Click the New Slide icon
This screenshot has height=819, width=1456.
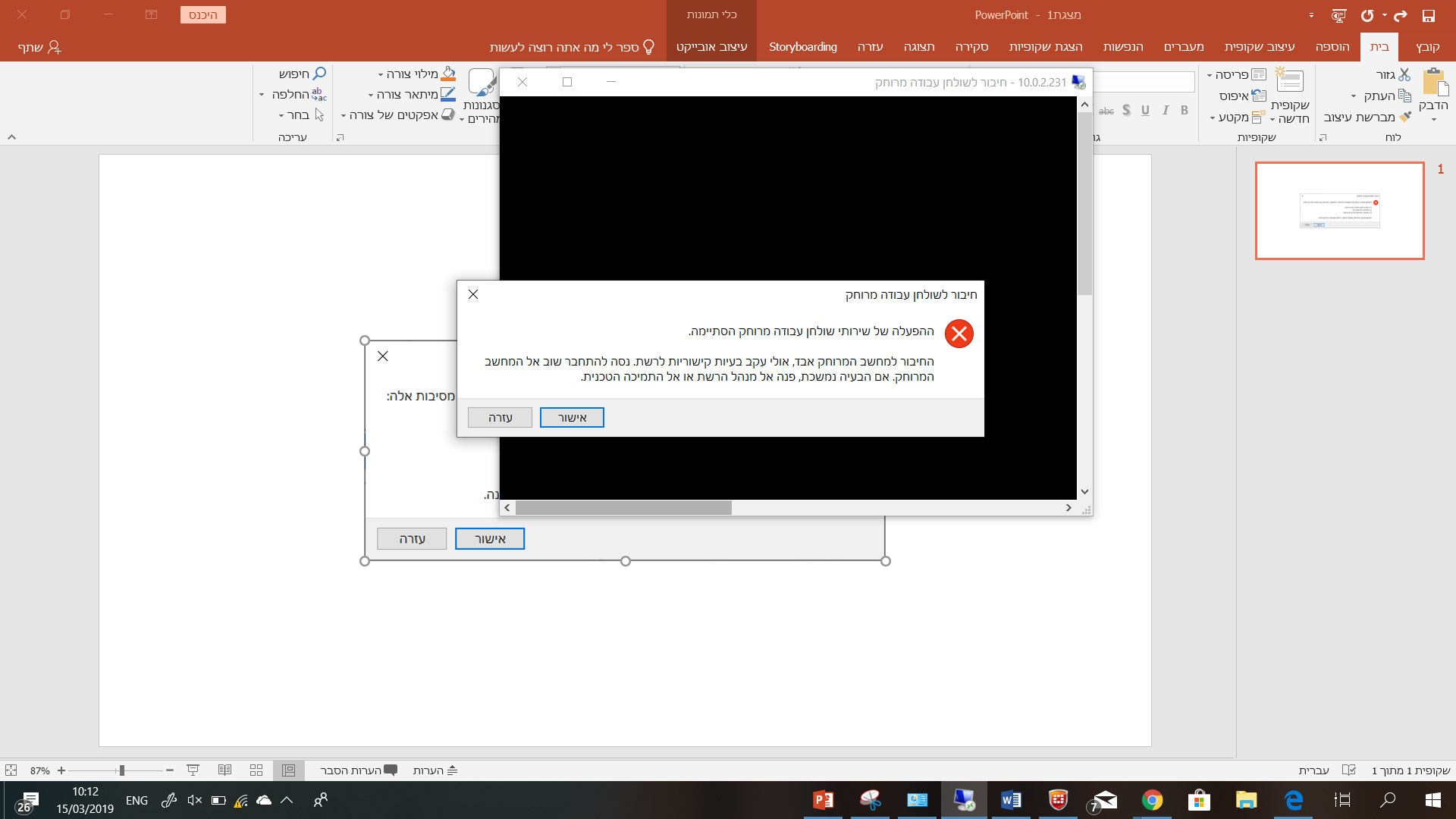(x=1289, y=80)
